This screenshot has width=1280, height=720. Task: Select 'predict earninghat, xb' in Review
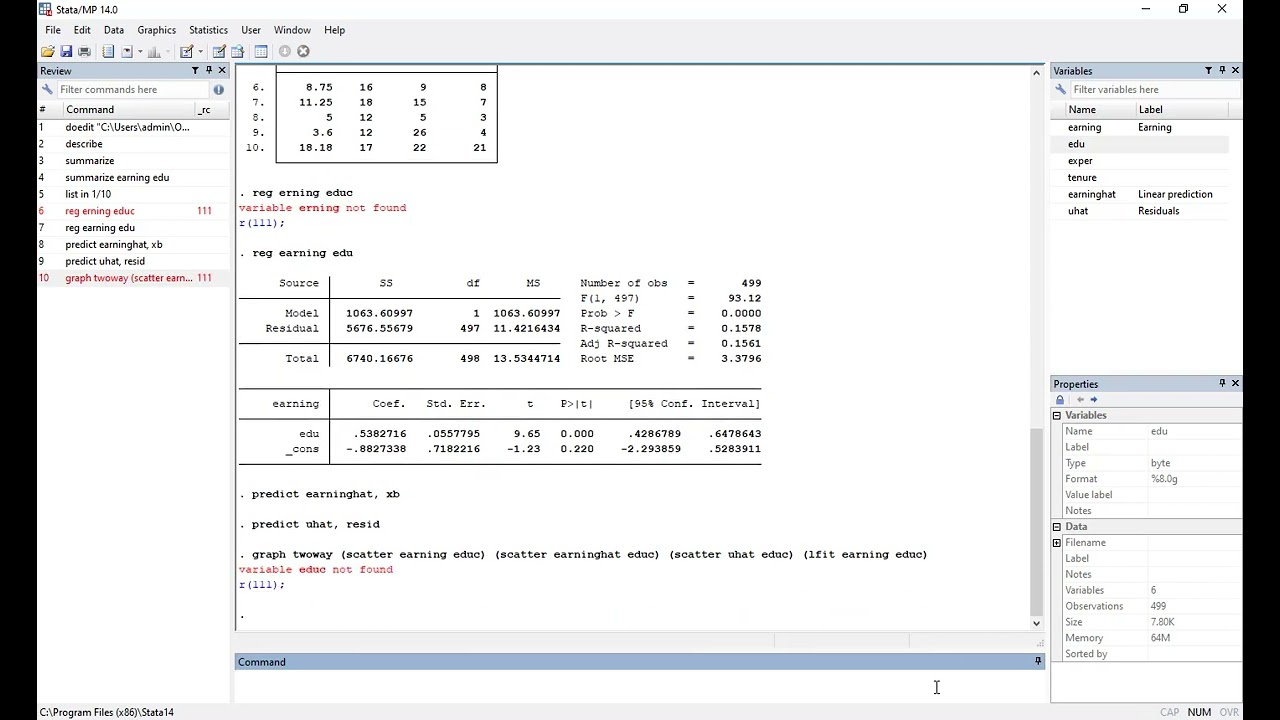pyautogui.click(x=132, y=245)
